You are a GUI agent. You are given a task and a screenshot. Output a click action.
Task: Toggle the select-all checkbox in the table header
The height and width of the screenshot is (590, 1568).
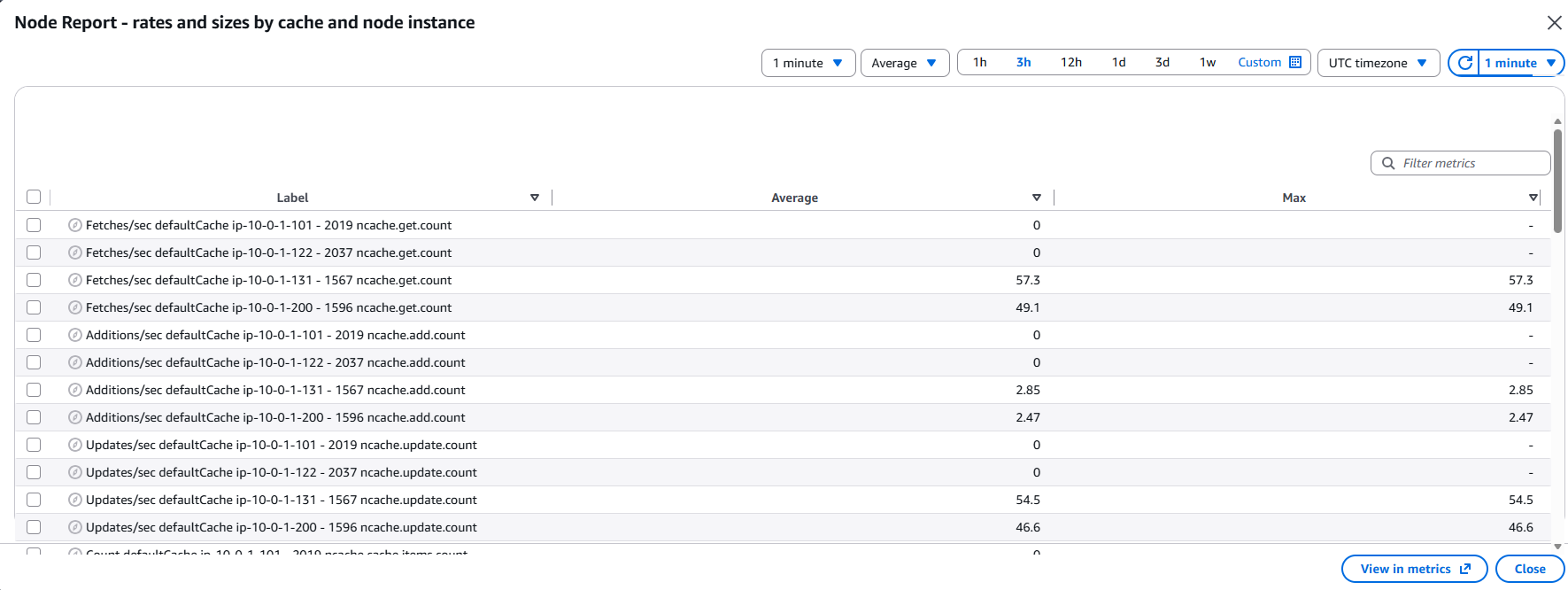click(34, 197)
